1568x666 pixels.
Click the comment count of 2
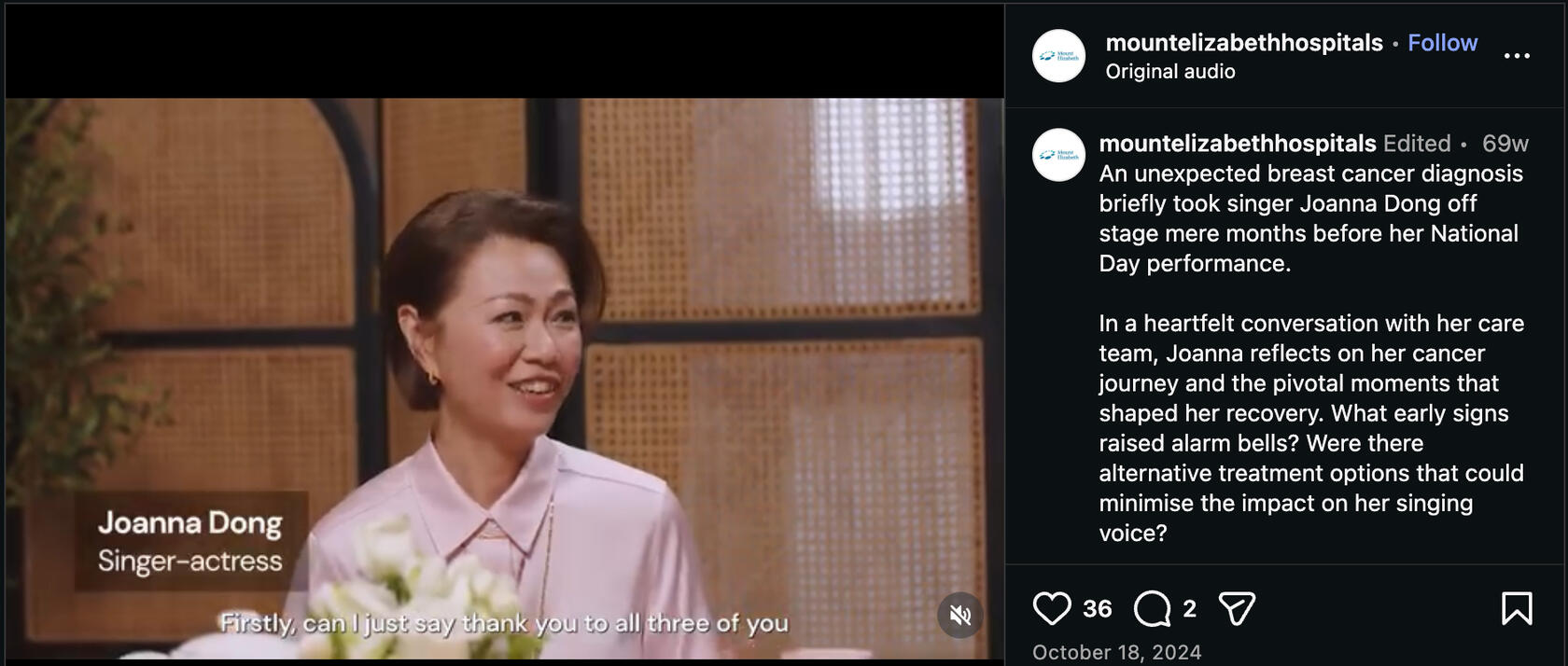tap(1189, 609)
